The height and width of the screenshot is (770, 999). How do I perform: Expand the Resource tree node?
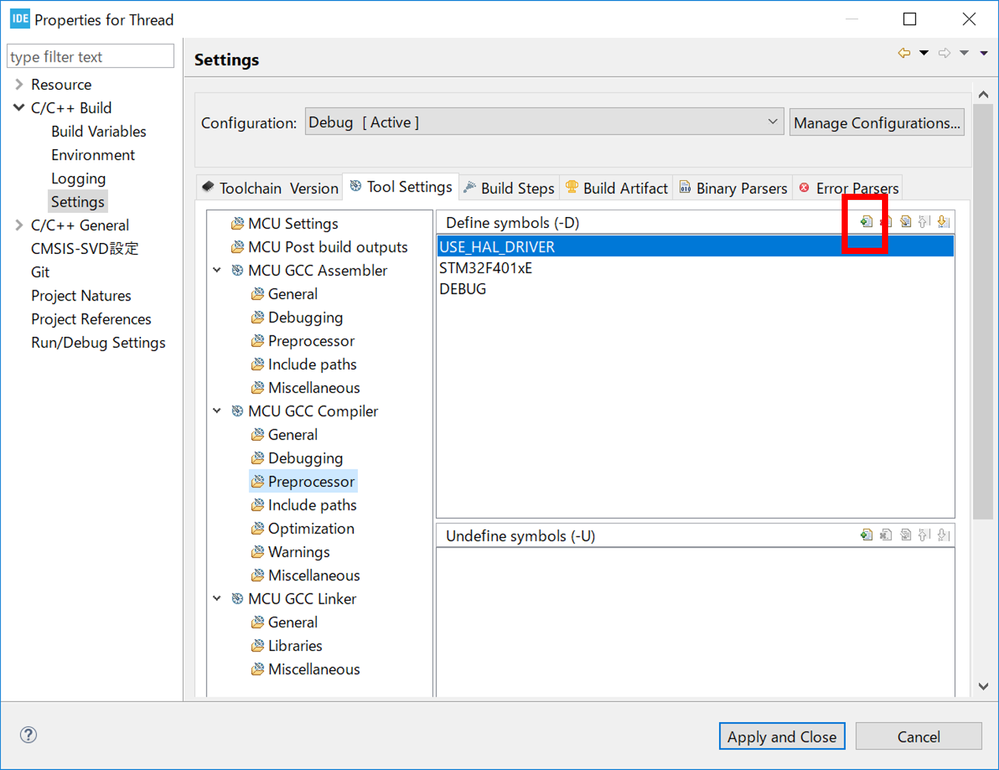(x=18, y=84)
